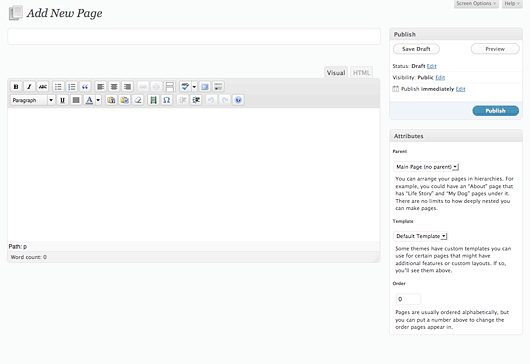Toggle the spellchecker
The image size is (530, 364).
[185, 87]
